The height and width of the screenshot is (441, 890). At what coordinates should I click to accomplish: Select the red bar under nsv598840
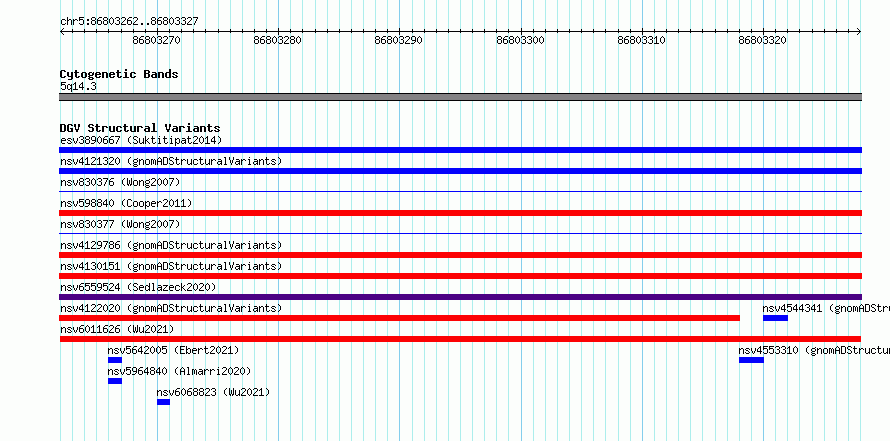pyautogui.click(x=460, y=213)
